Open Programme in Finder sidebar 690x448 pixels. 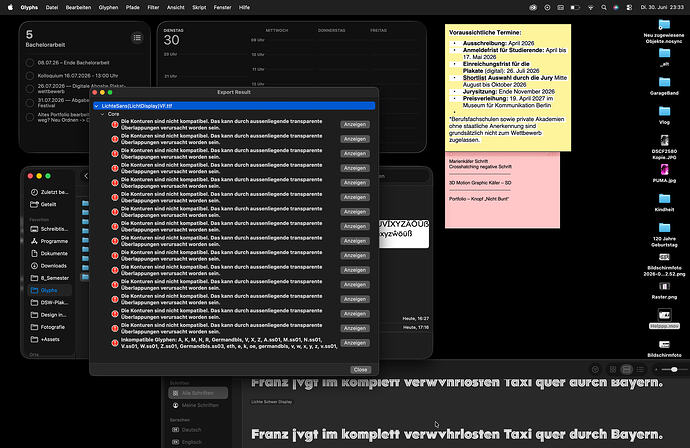click(49, 241)
